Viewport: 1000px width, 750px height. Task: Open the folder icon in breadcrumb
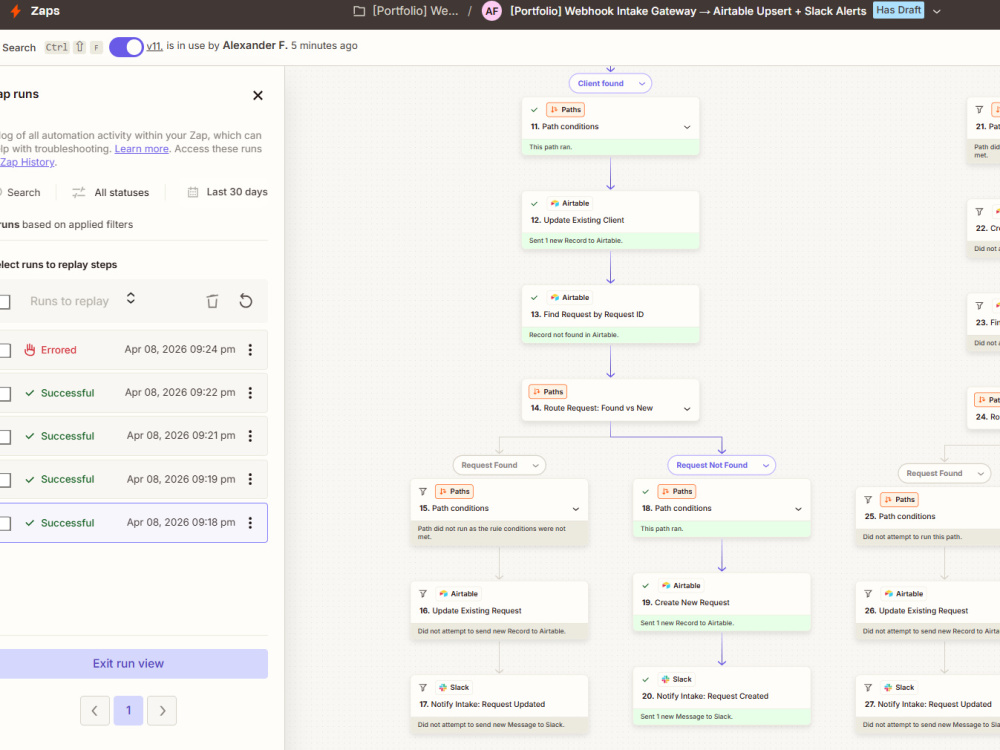(359, 11)
